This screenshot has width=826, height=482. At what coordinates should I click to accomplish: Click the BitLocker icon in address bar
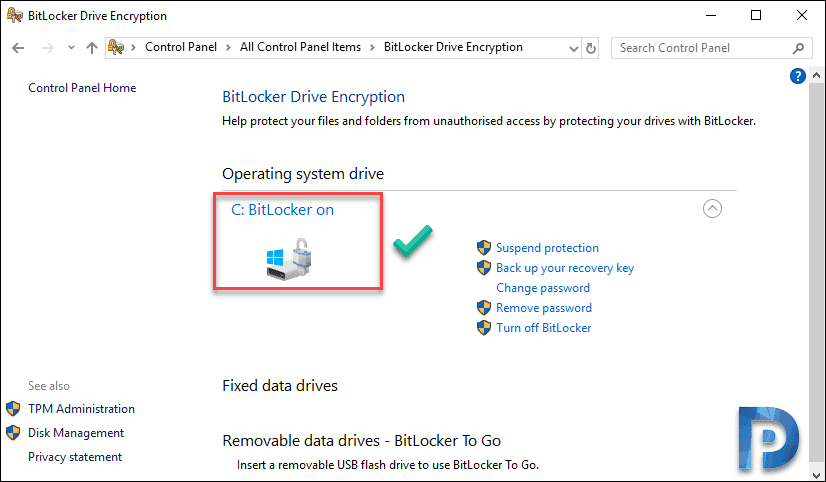pos(116,47)
